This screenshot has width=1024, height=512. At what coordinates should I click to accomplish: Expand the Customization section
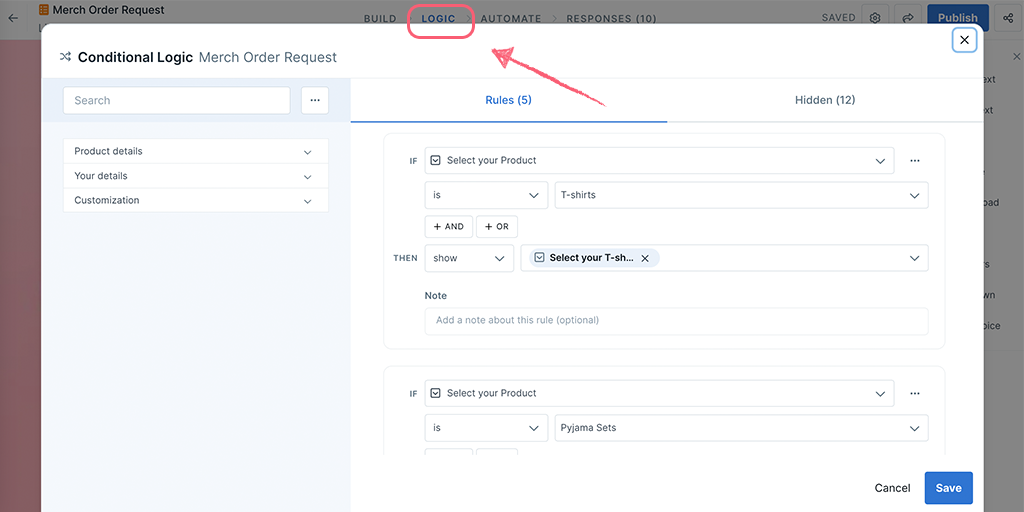[195, 200]
